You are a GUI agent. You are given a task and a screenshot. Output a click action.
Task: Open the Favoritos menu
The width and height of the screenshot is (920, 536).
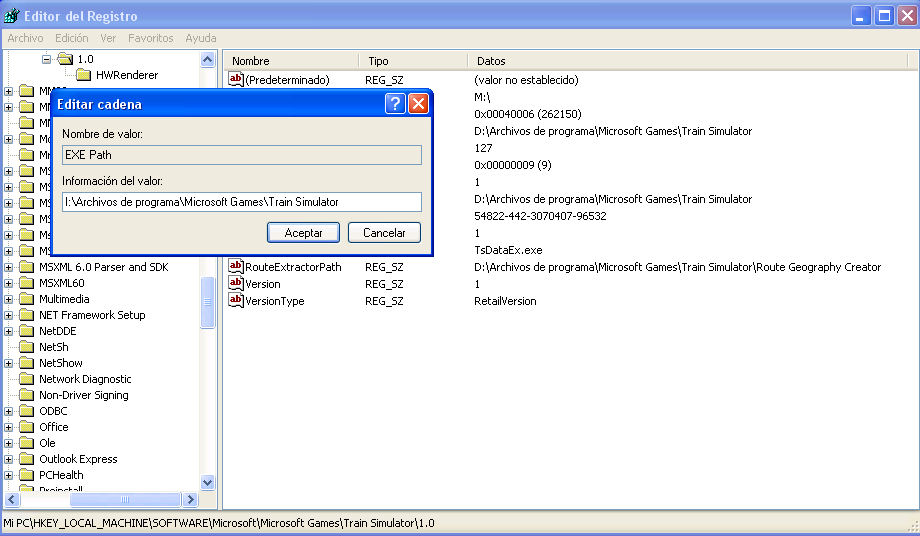pos(150,38)
